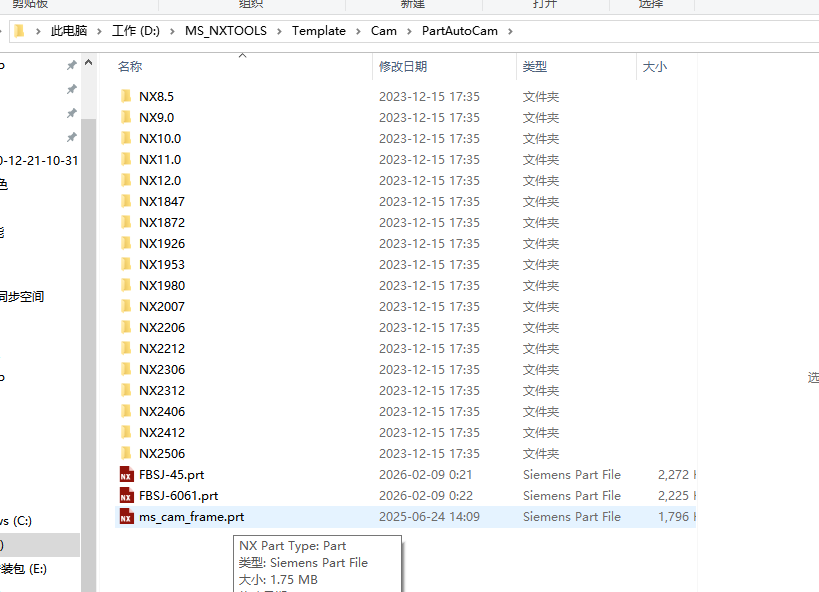
Task: Click the folder icon in address bar
Action: coord(19,31)
